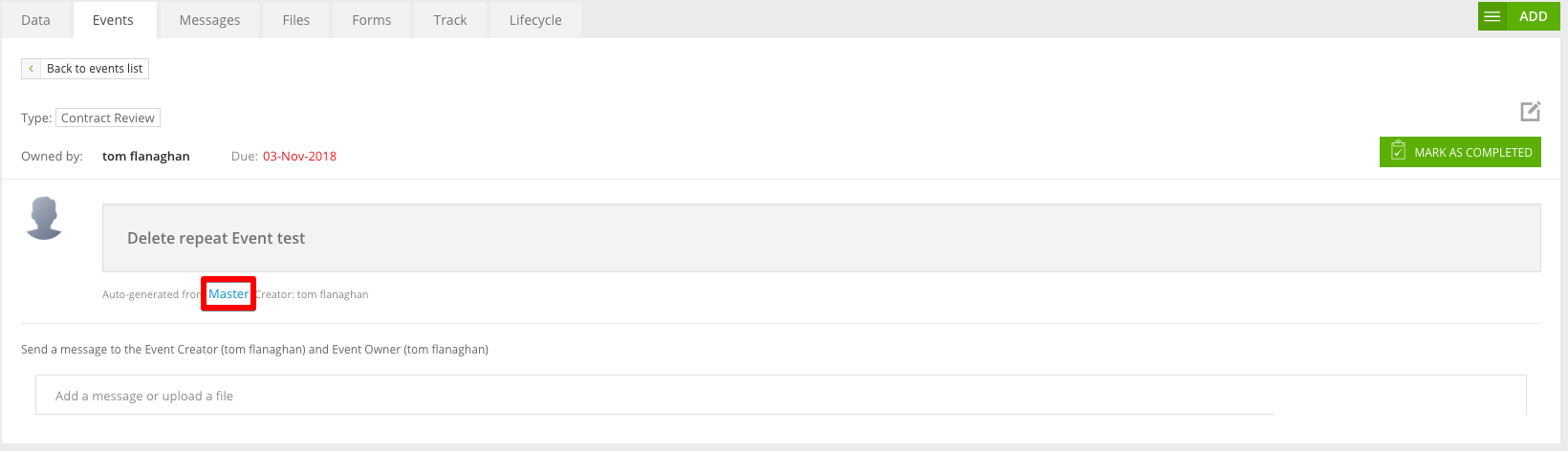Open the hamburger menu icon beside ADD
This screenshot has width=1568, height=451.
[x=1492, y=16]
